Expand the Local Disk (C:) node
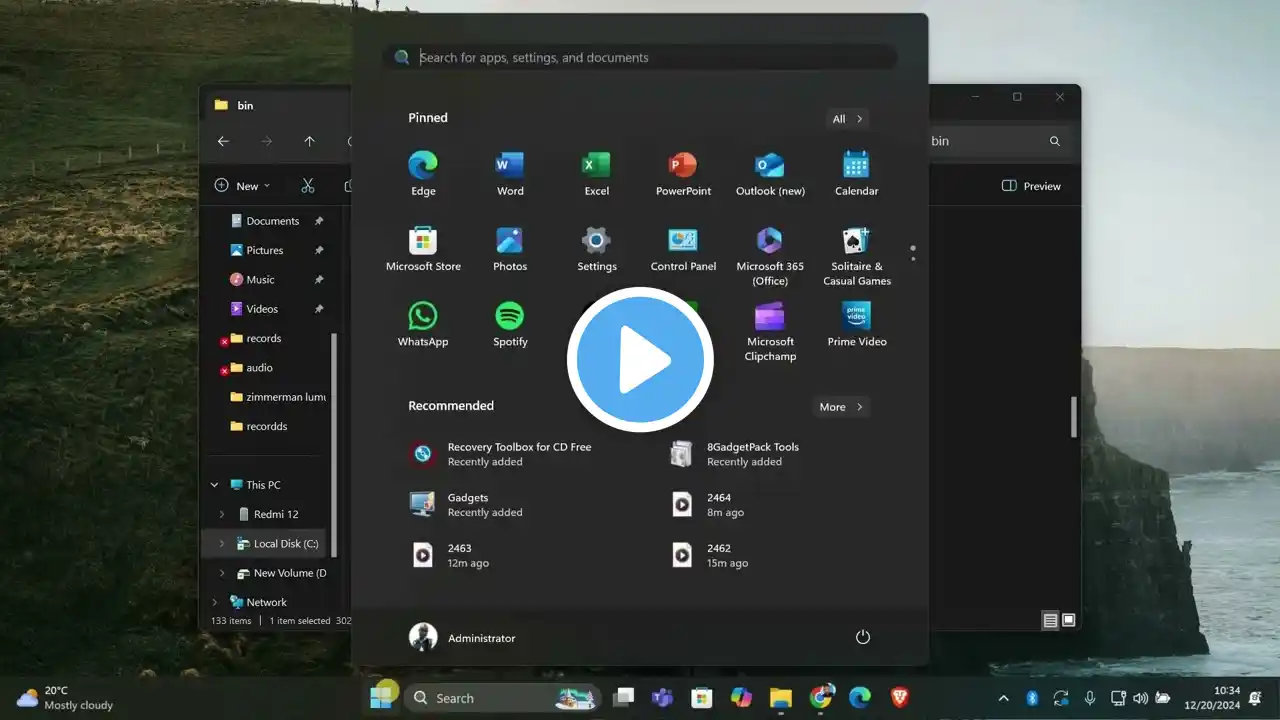This screenshot has width=1280, height=720. click(x=222, y=543)
